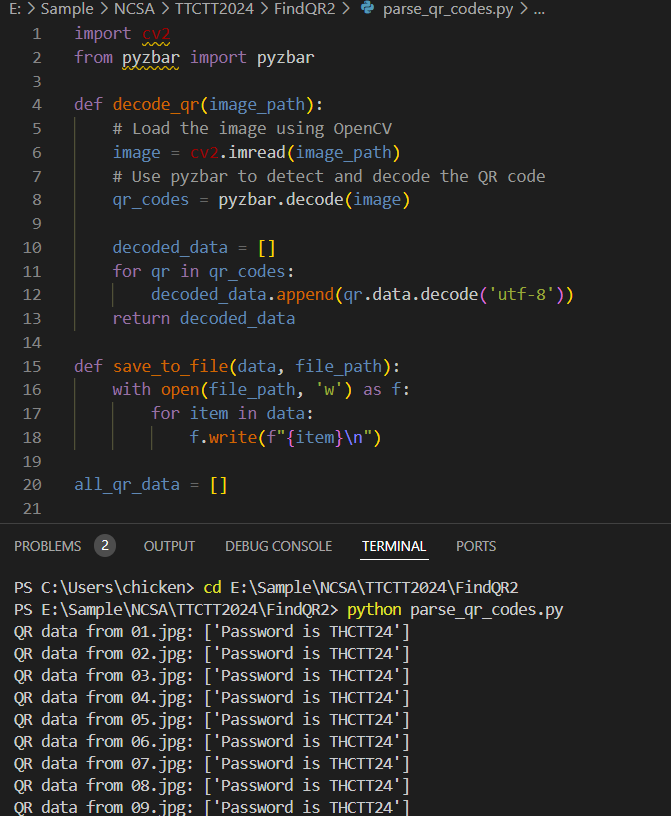Click terminal output line for 01.jpg
Viewport: 671px width, 816px height.
pos(211,632)
